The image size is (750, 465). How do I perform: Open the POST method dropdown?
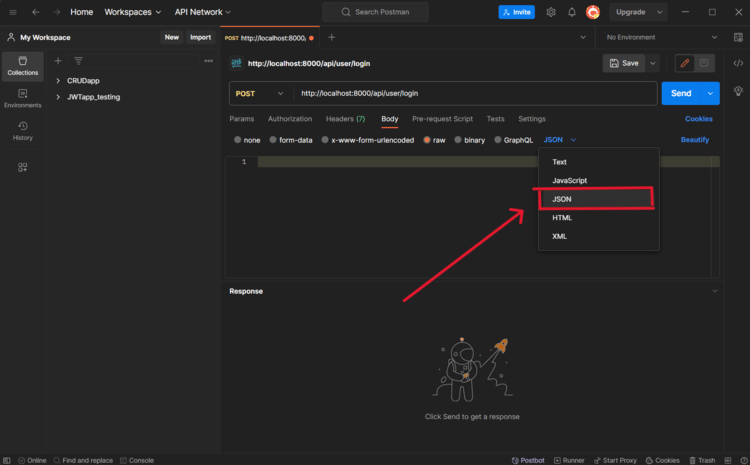259,93
